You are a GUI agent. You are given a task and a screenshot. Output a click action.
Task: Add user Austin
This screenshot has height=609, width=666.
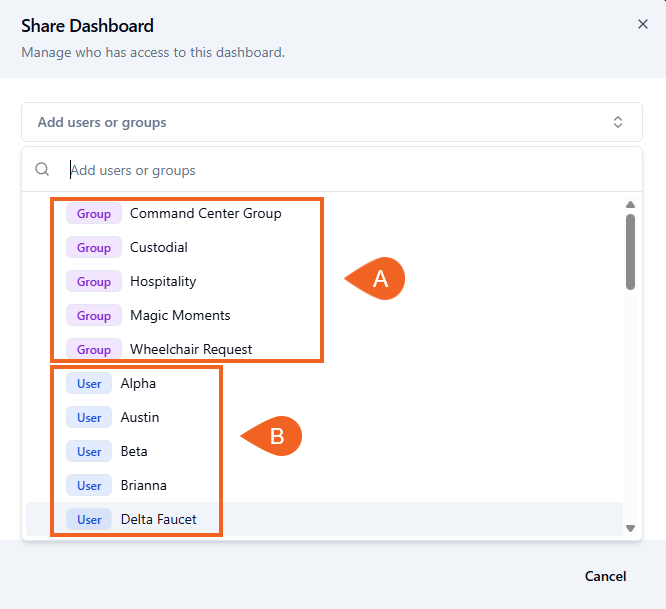325,417
